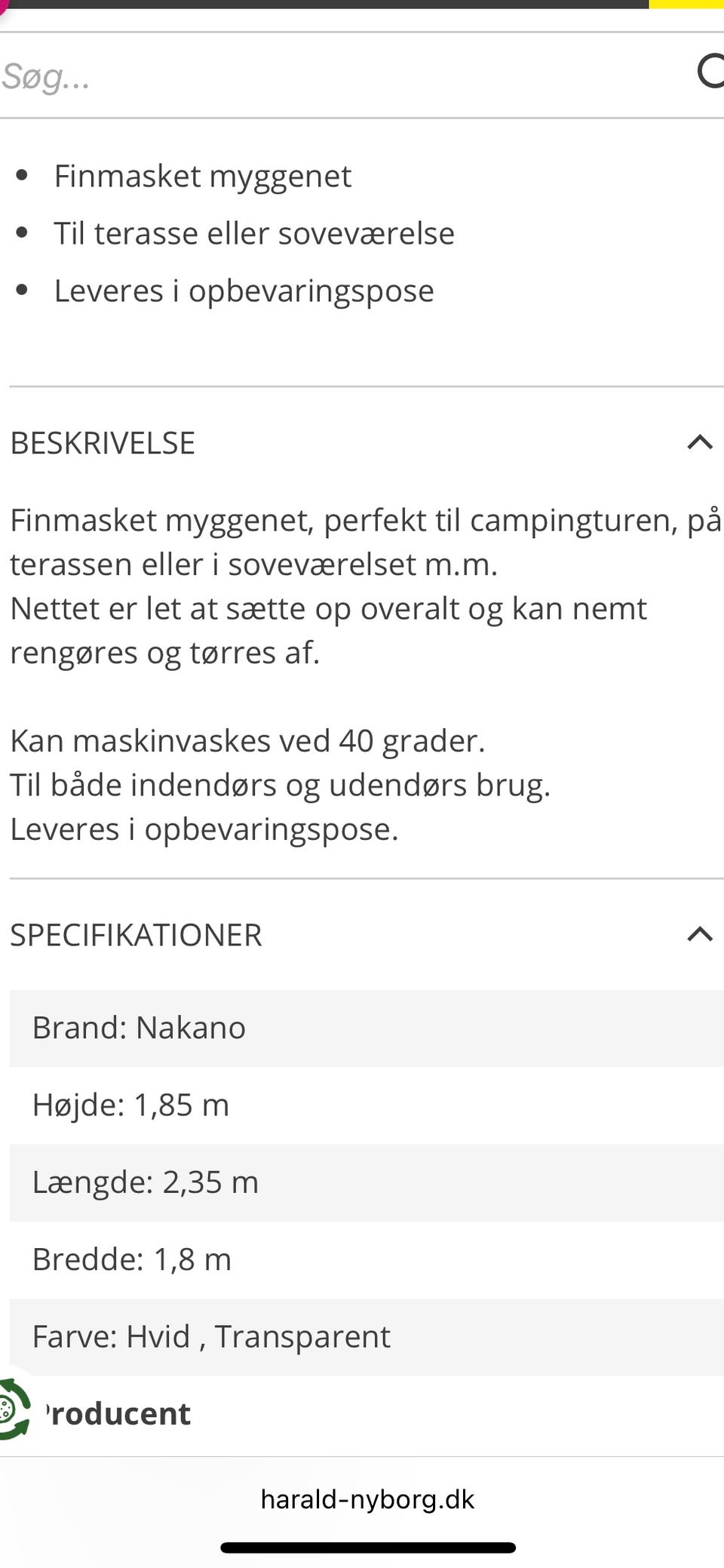Image resolution: width=724 pixels, height=1568 pixels.
Task: Select the Producent heading
Action: click(118, 1413)
